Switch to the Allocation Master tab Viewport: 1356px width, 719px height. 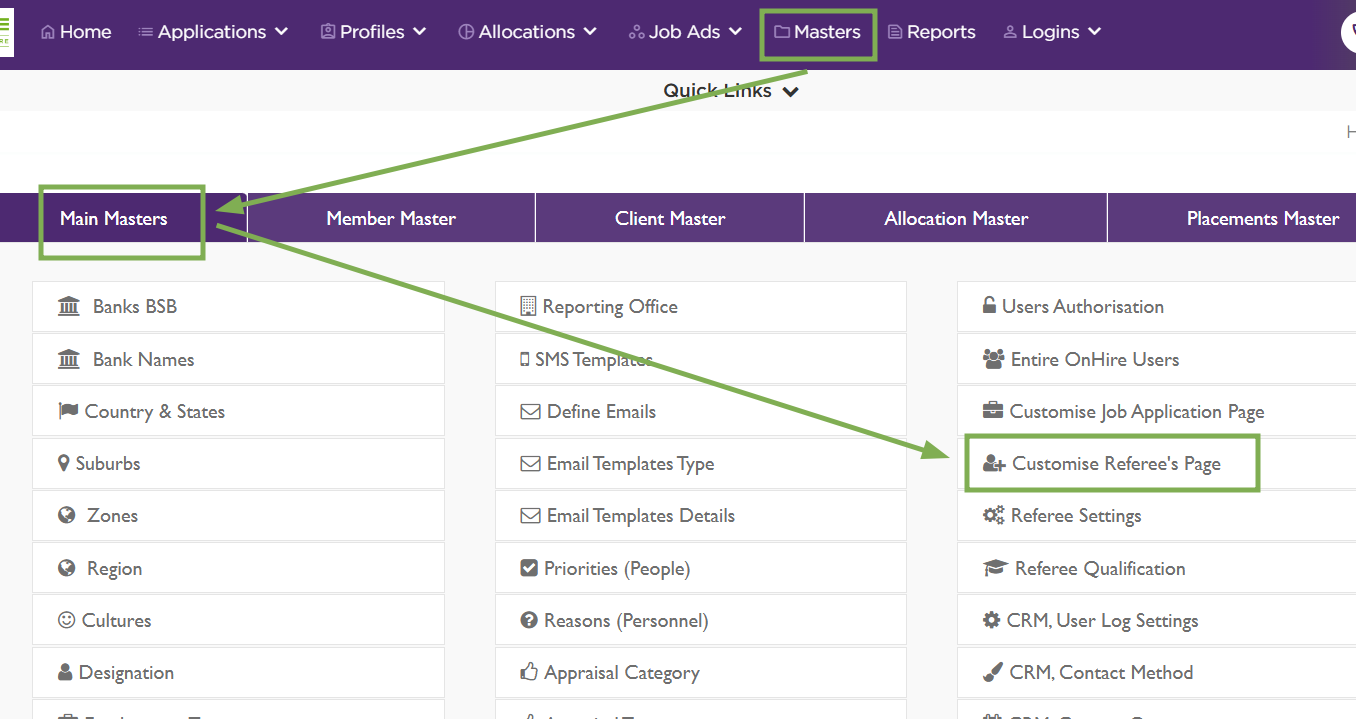[956, 218]
